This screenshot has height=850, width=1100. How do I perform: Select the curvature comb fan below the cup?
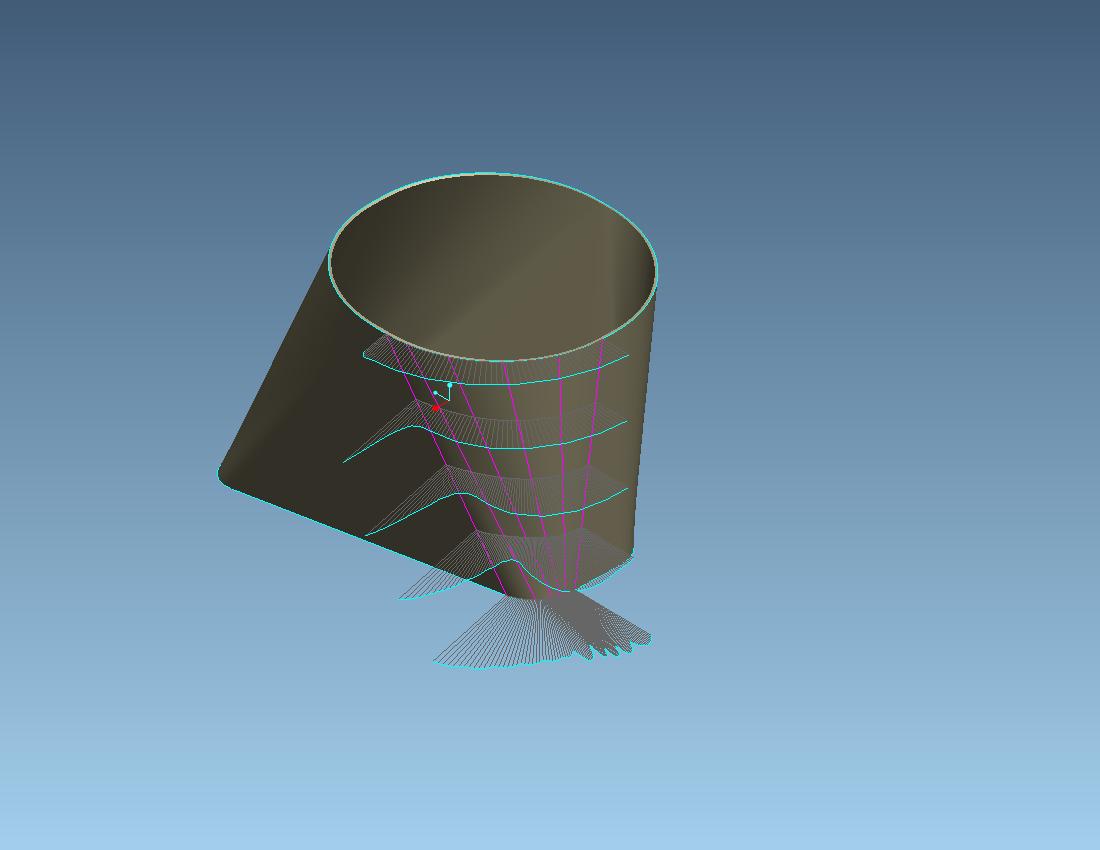(x=543, y=630)
